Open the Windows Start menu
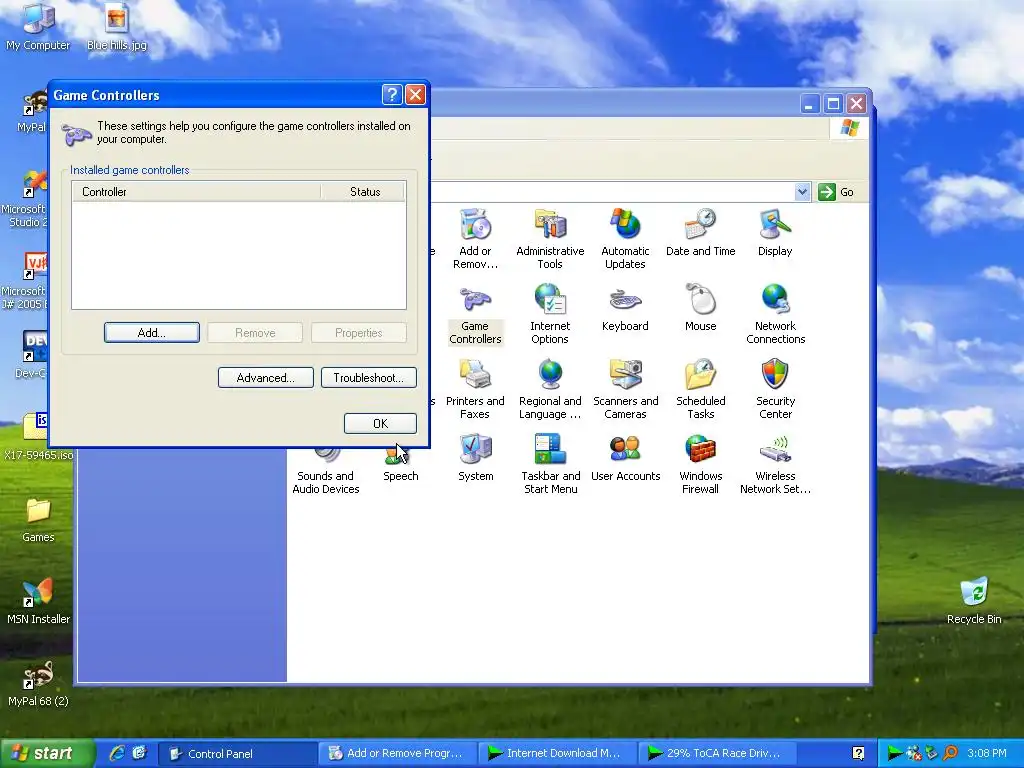1024x768 pixels. tap(46, 753)
